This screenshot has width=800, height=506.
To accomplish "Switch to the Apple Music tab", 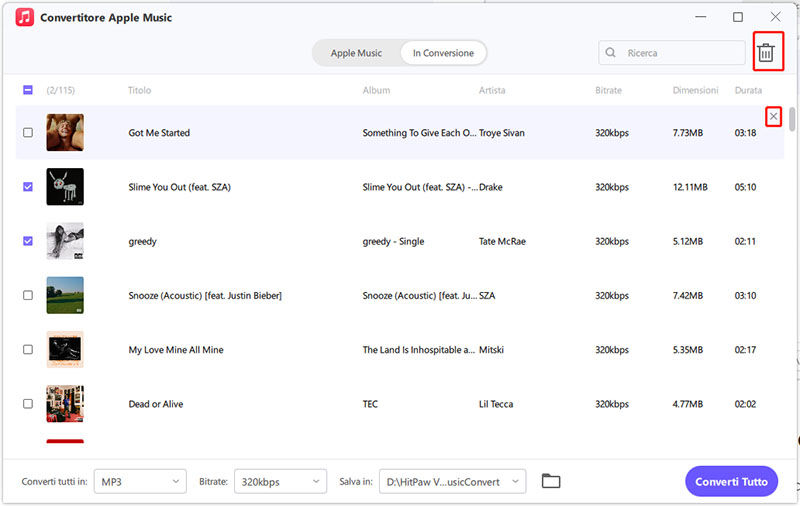I will click(356, 53).
